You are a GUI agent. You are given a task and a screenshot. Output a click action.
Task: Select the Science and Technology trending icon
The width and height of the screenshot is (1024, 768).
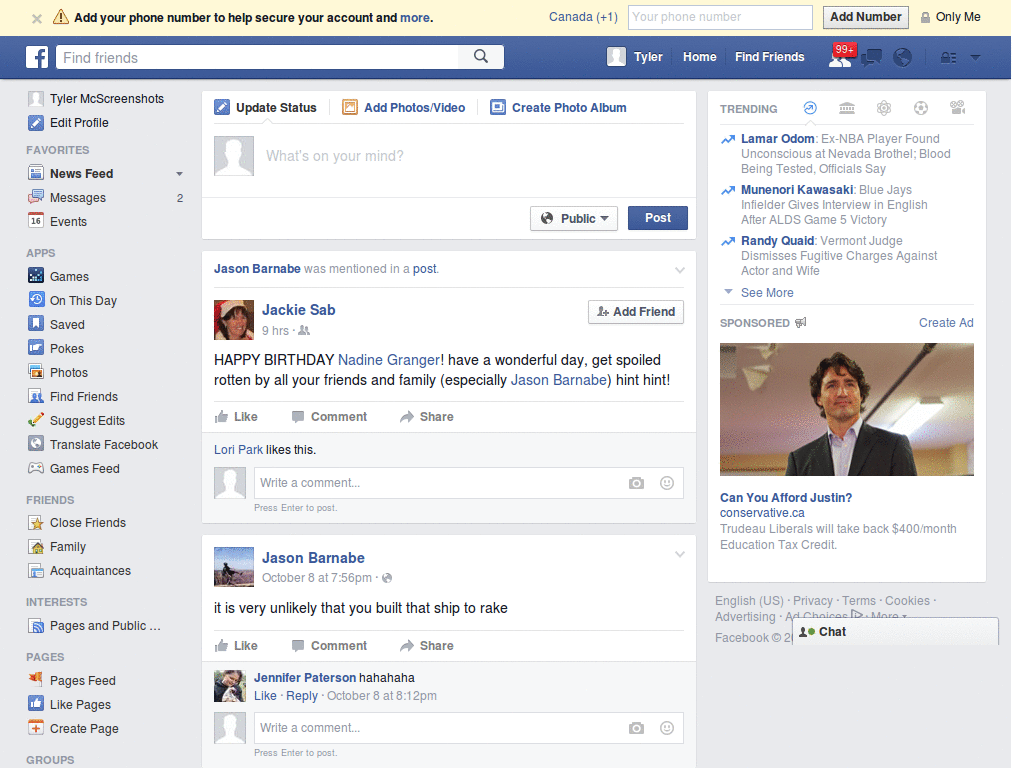(884, 108)
